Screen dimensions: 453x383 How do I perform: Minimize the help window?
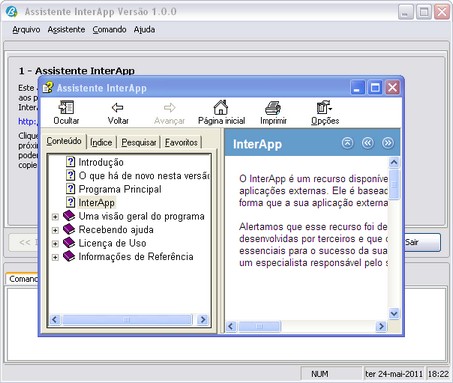(x=358, y=88)
